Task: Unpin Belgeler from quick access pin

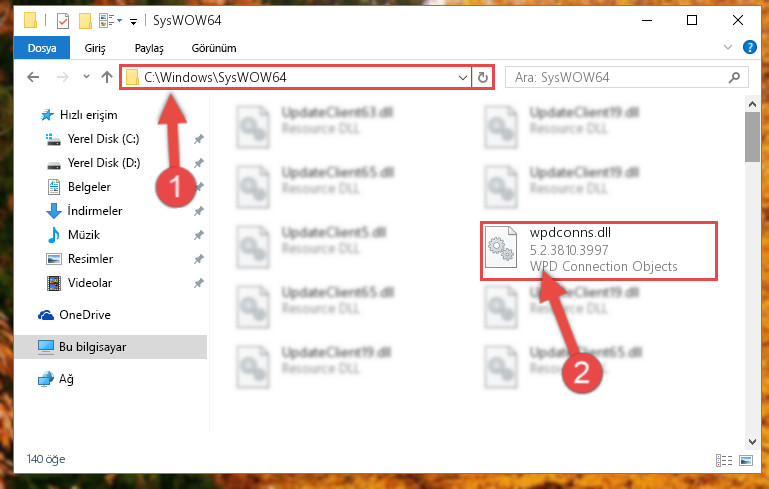Action: [x=198, y=187]
